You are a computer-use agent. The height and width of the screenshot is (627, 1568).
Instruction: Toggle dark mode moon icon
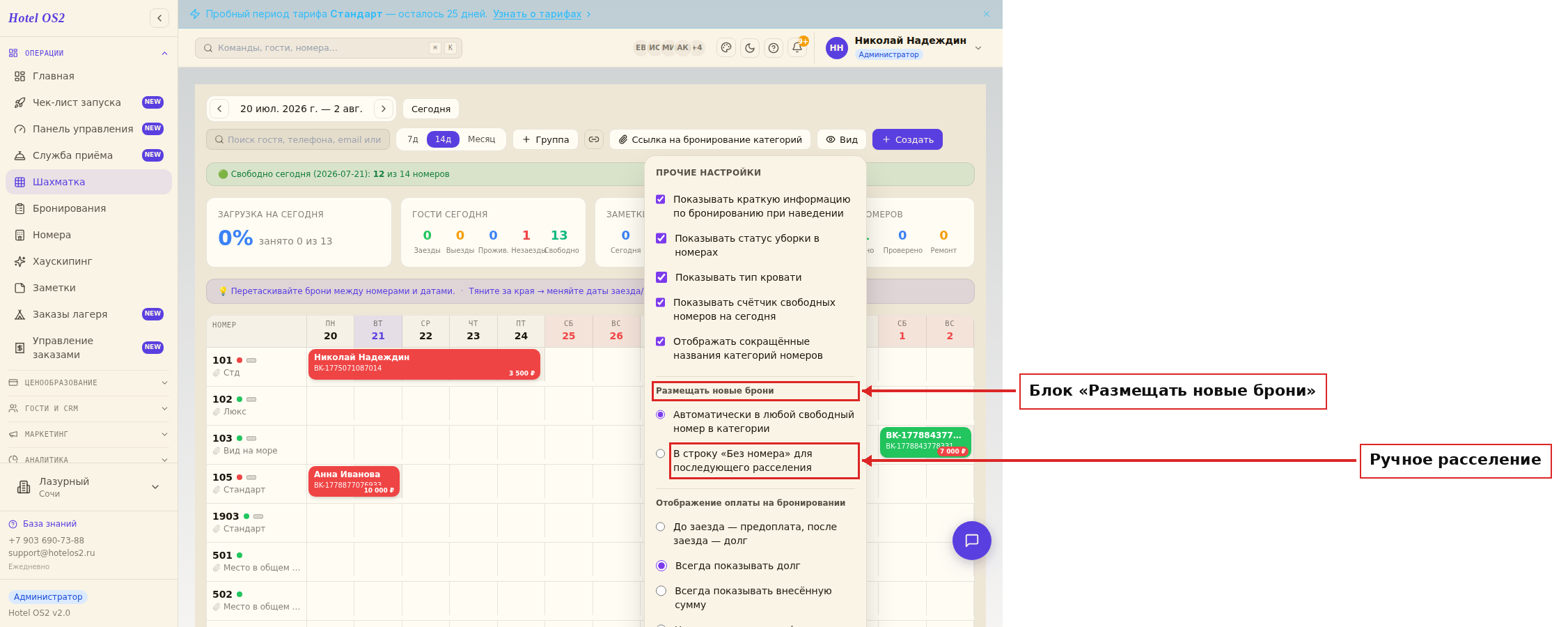(x=750, y=48)
